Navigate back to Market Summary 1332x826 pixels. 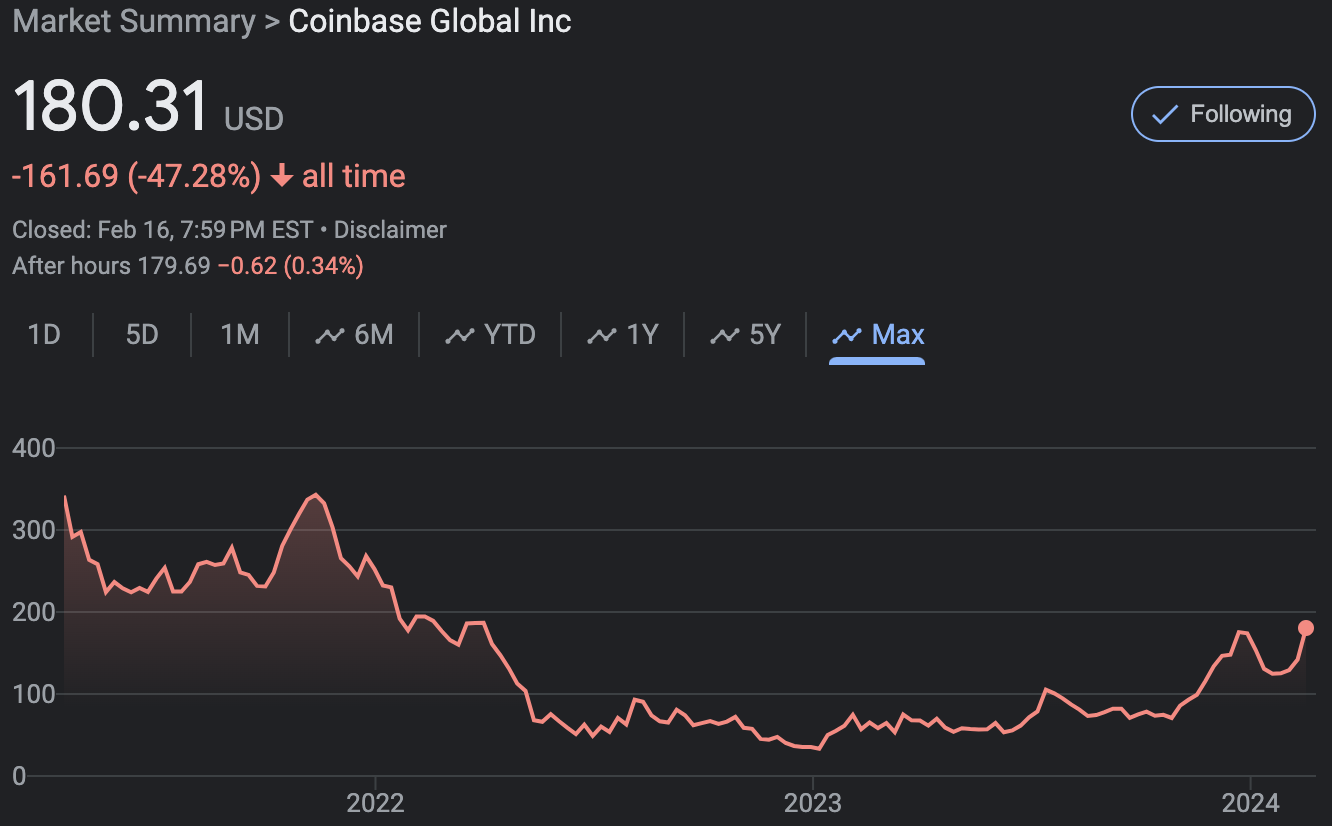coord(133,21)
